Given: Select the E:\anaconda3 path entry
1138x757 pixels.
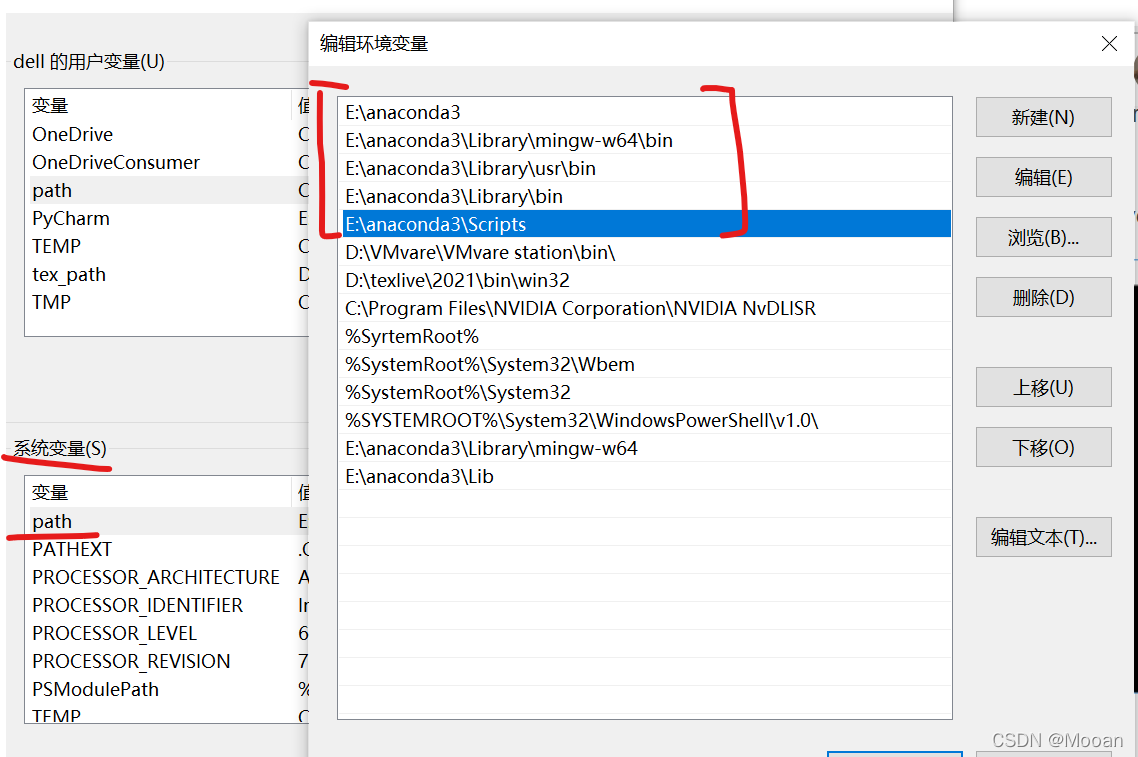Looking at the screenshot, I should tap(645, 112).
